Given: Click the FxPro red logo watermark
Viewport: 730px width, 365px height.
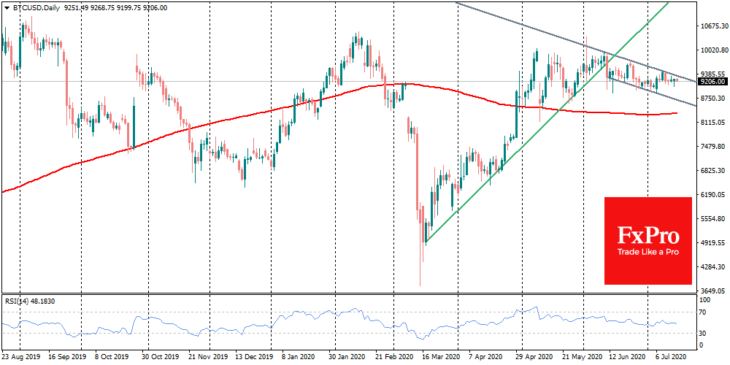Looking at the screenshot, I should 648,241.
